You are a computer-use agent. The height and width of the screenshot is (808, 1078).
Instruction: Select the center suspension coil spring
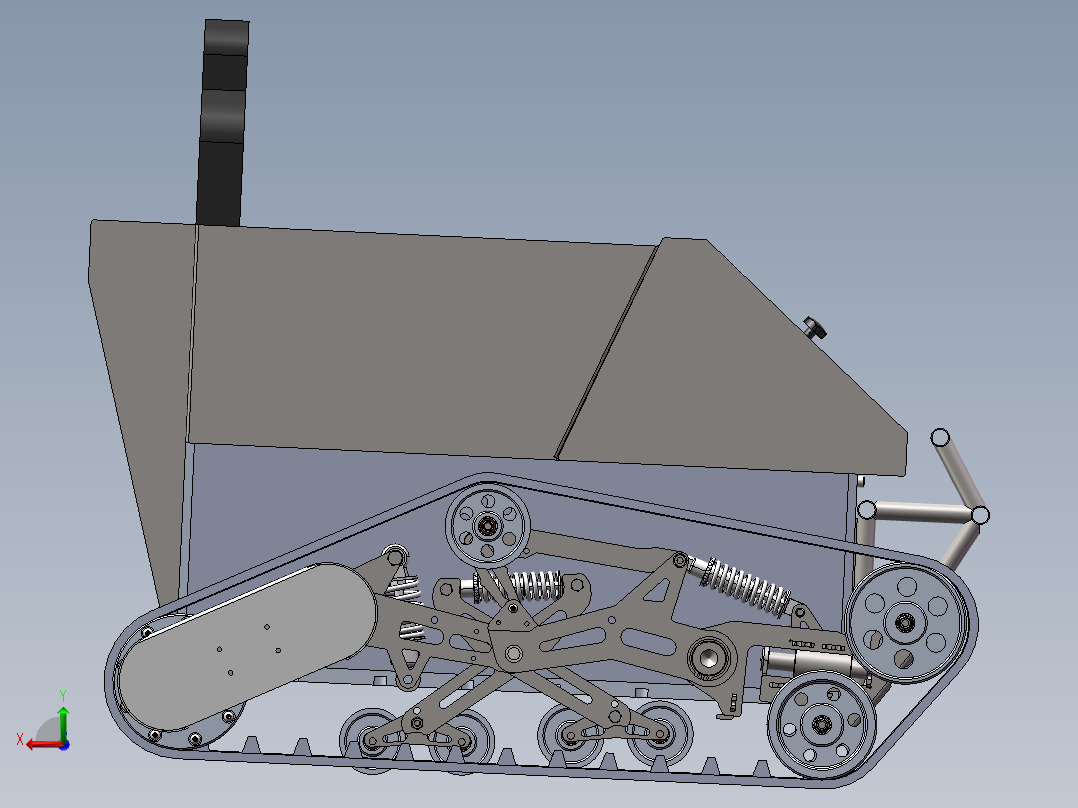(535, 585)
